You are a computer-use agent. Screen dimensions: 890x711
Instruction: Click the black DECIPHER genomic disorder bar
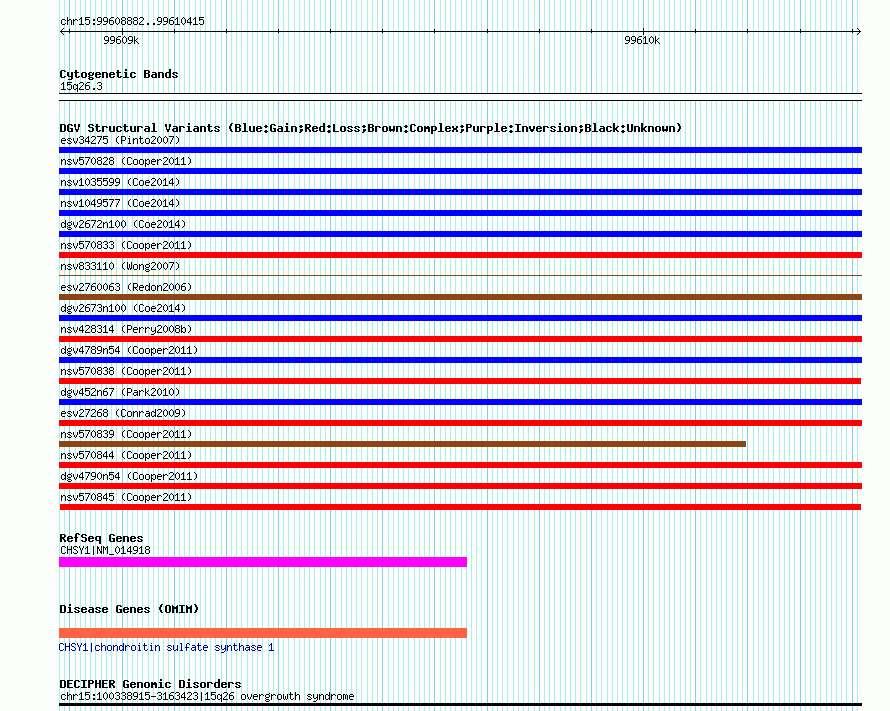click(x=460, y=705)
